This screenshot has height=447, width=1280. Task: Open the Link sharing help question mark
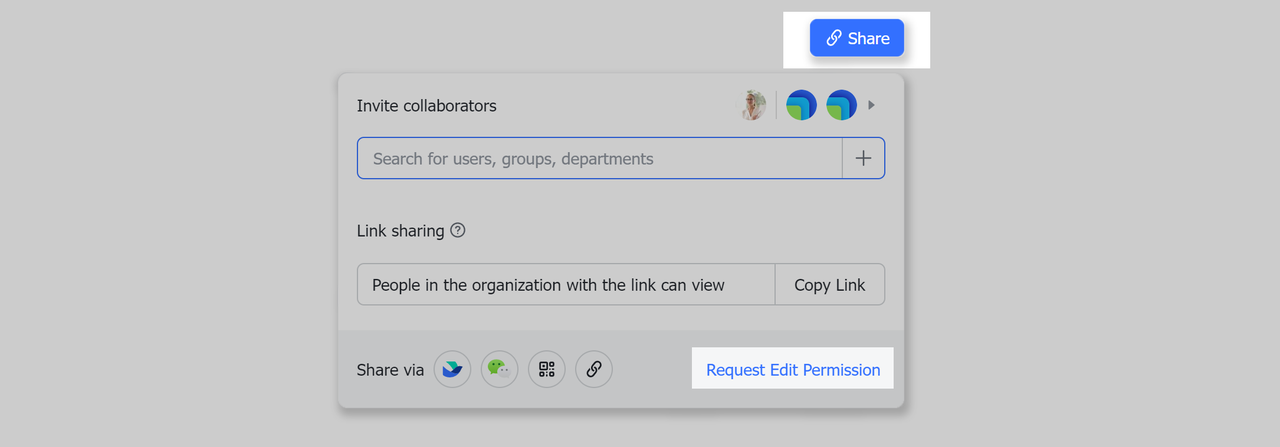pyautogui.click(x=458, y=230)
